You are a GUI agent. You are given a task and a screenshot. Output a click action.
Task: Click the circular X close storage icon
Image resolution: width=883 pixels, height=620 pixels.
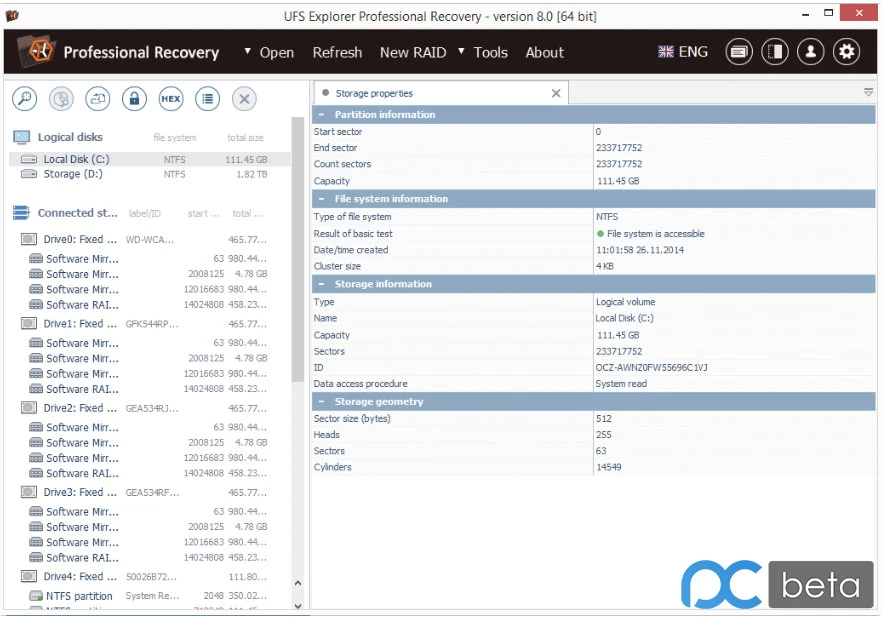tap(244, 99)
